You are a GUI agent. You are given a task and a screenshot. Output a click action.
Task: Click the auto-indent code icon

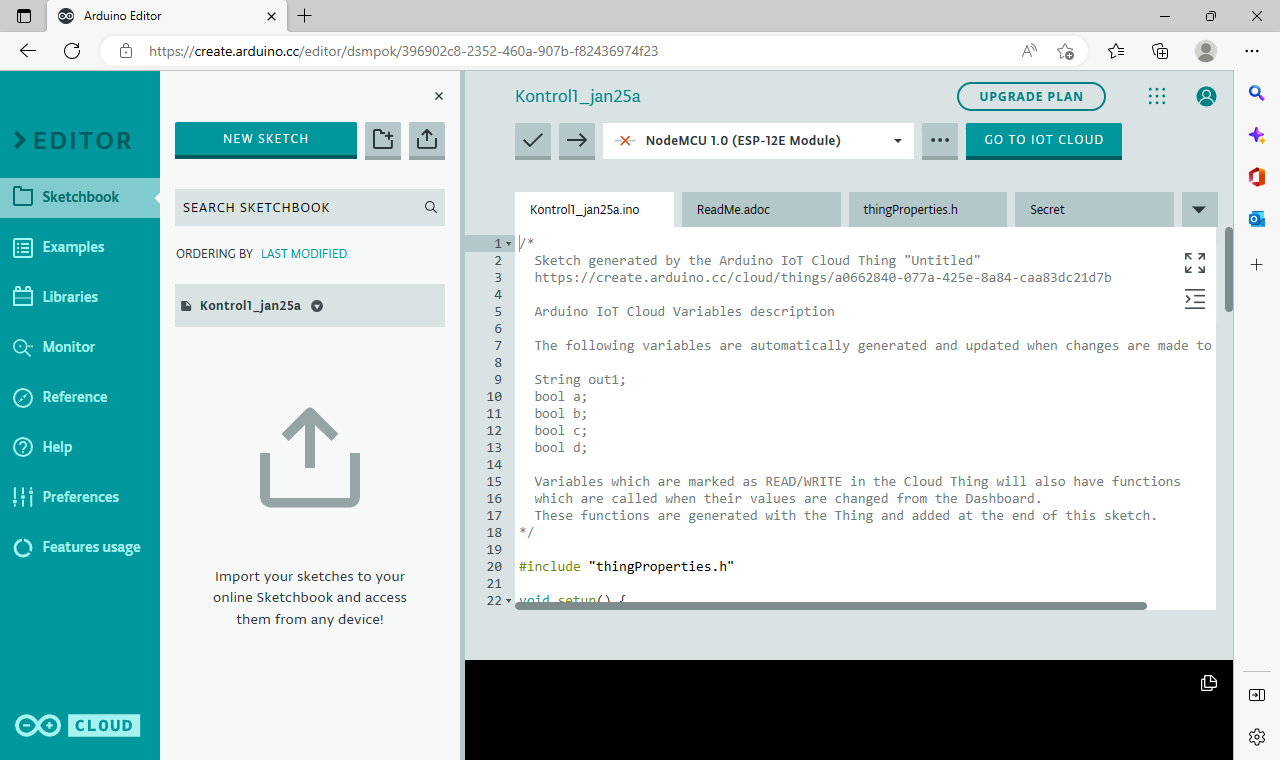point(1195,298)
